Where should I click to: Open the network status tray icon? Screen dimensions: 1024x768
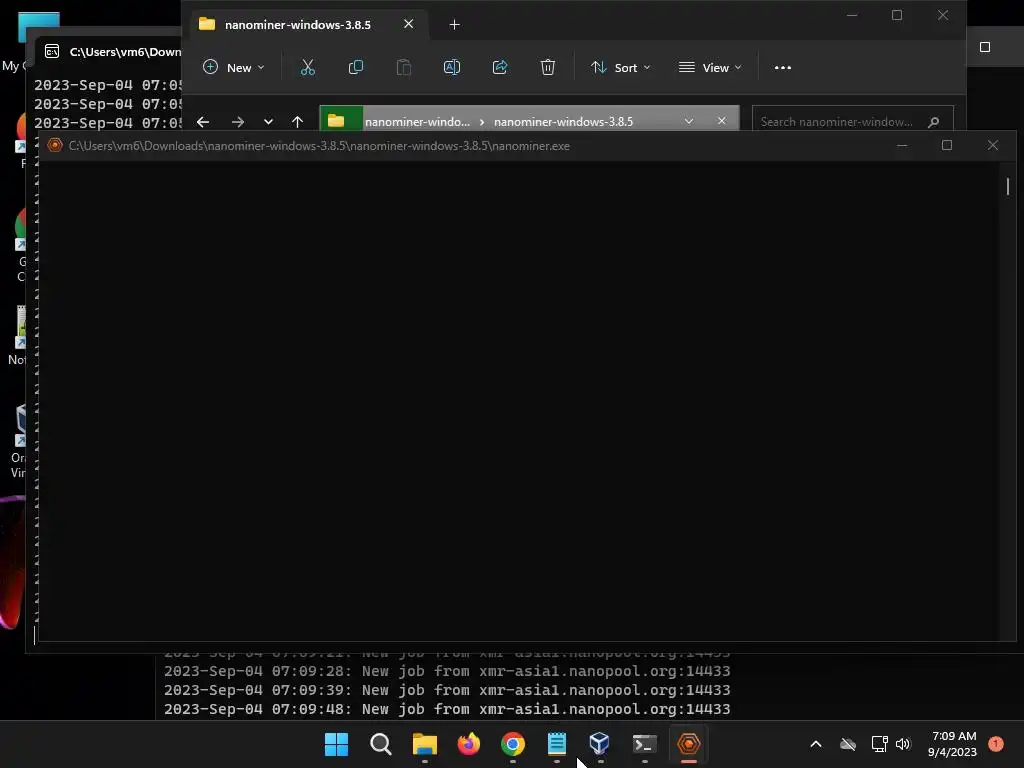tap(879, 744)
